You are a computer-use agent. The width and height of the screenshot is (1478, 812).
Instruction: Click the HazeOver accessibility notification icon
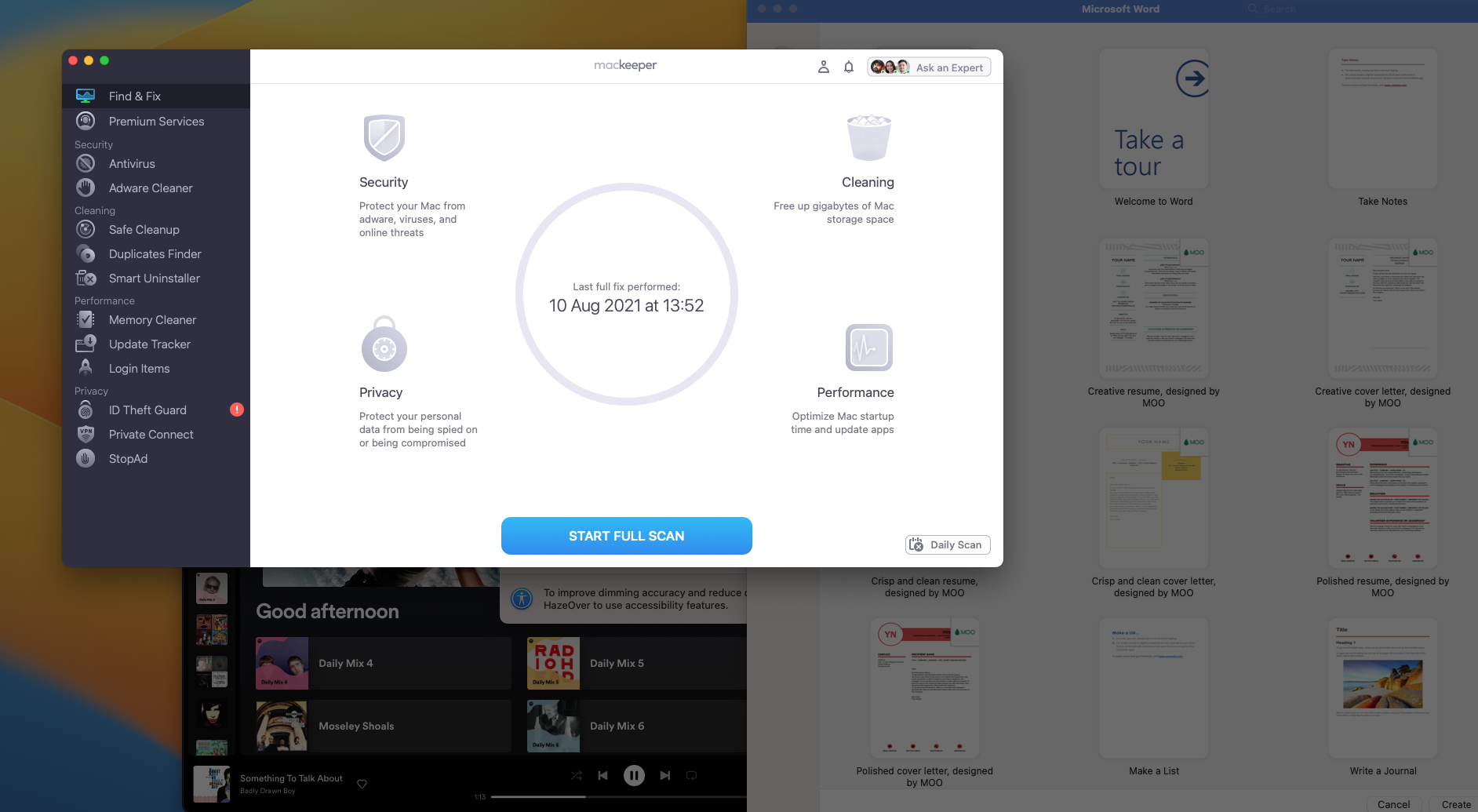[522, 599]
